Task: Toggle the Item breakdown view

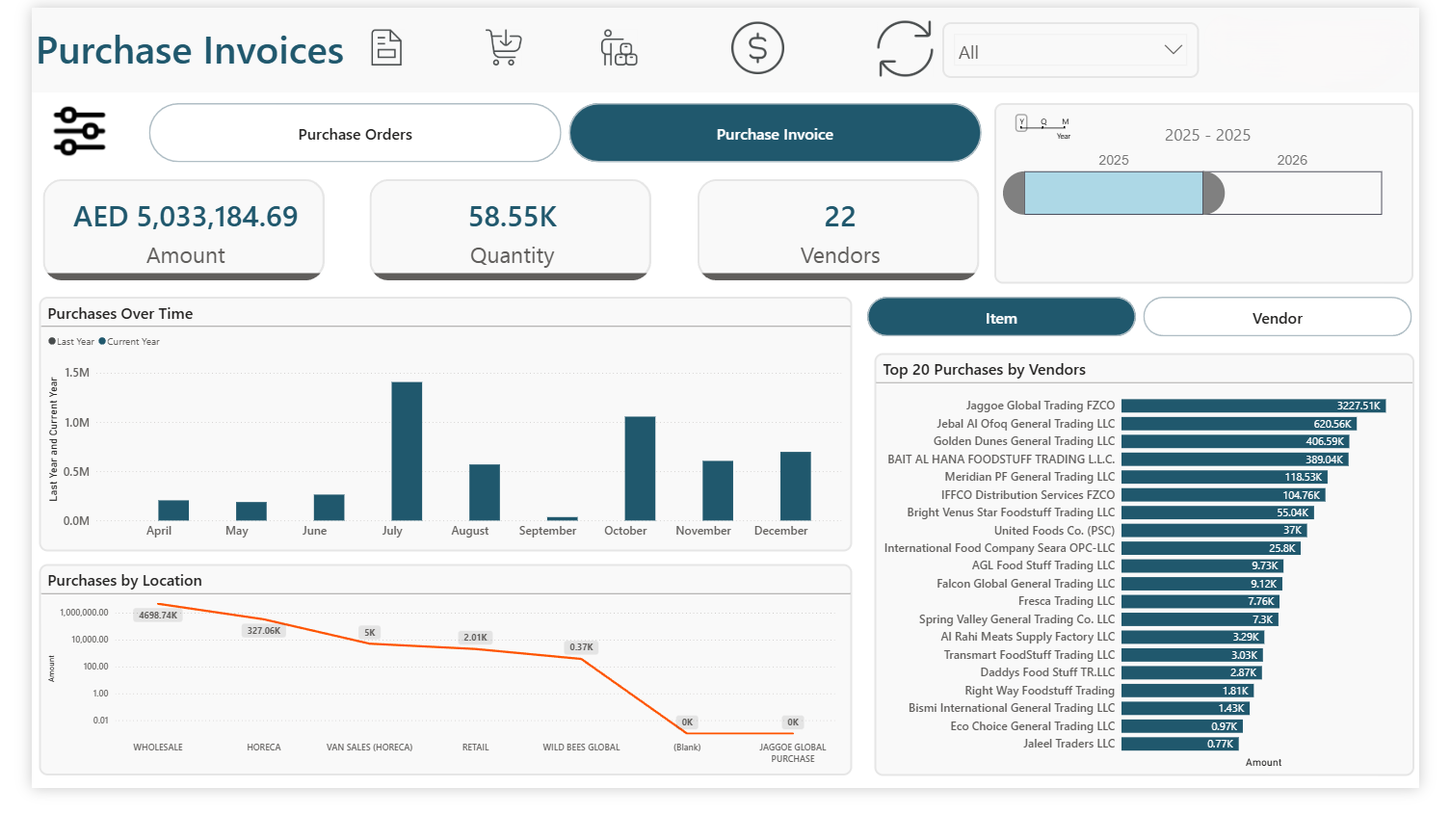Action: pyautogui.click(x=1001, y=317)
